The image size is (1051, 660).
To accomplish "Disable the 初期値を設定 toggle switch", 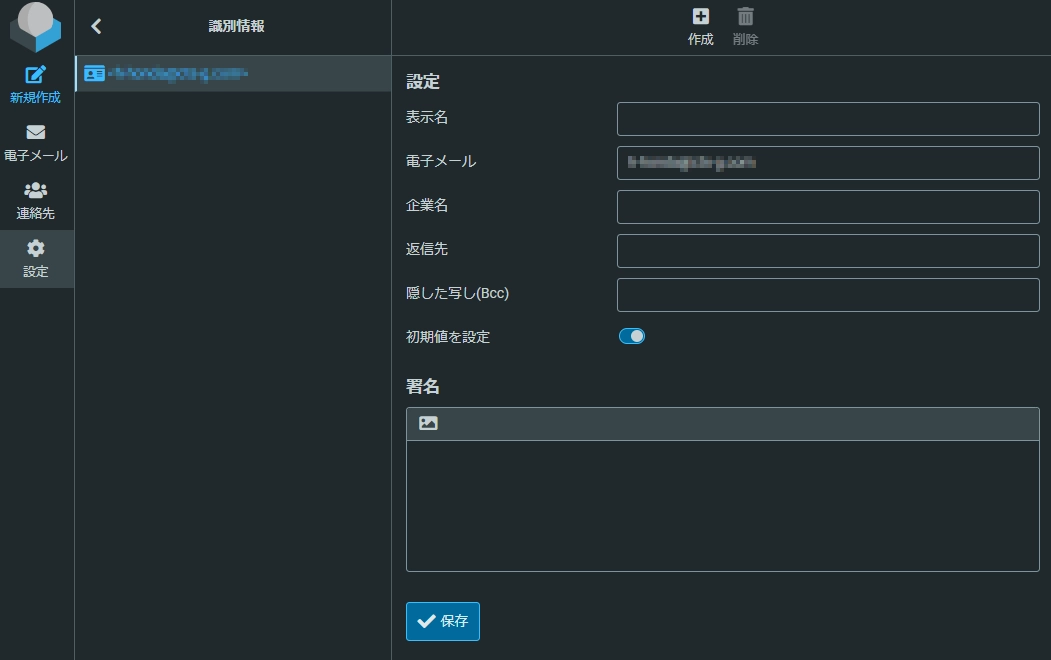I will click(632, 336).
